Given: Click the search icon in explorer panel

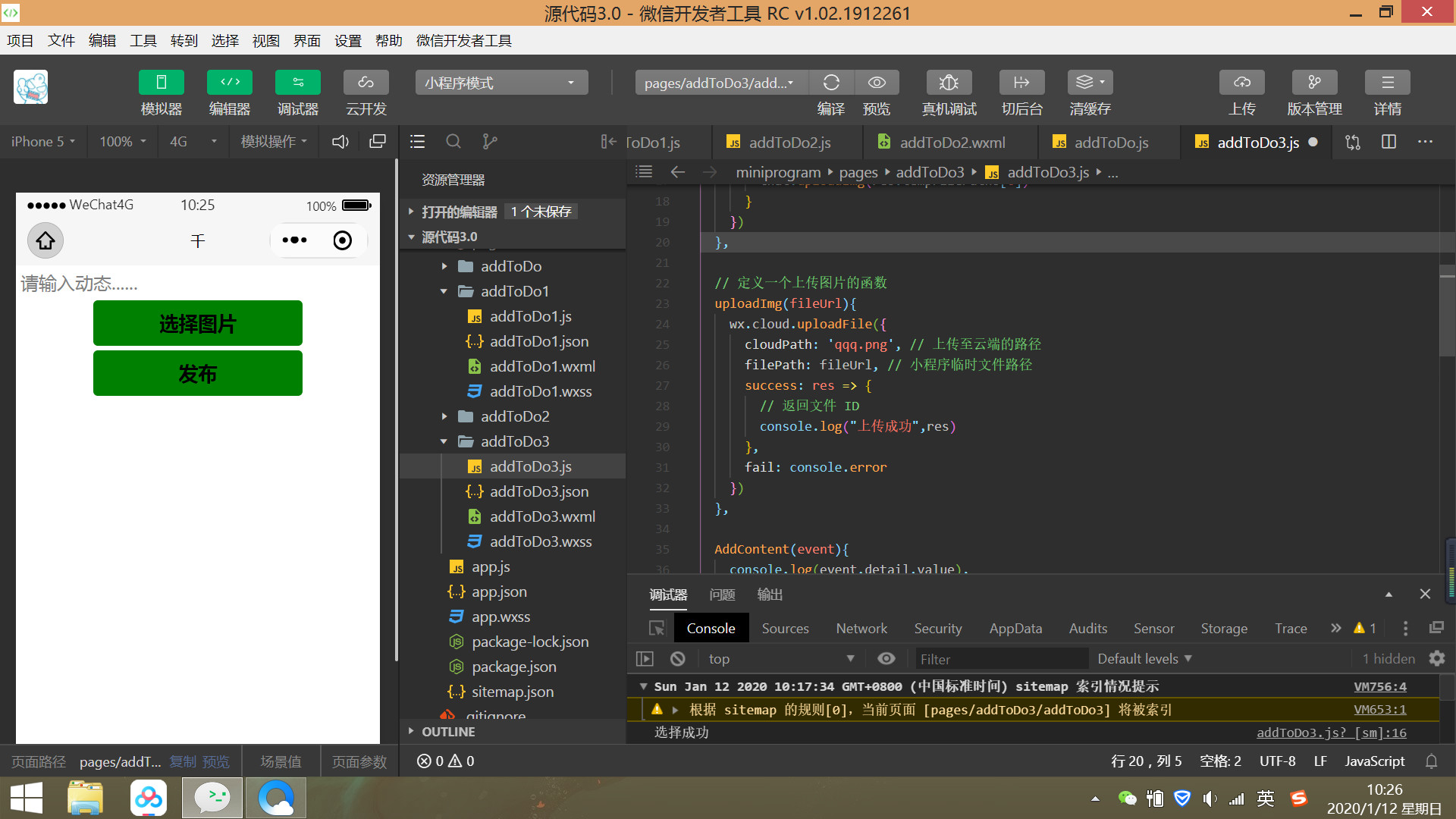Looking at the screenshot, I should [x=453, y=142].
